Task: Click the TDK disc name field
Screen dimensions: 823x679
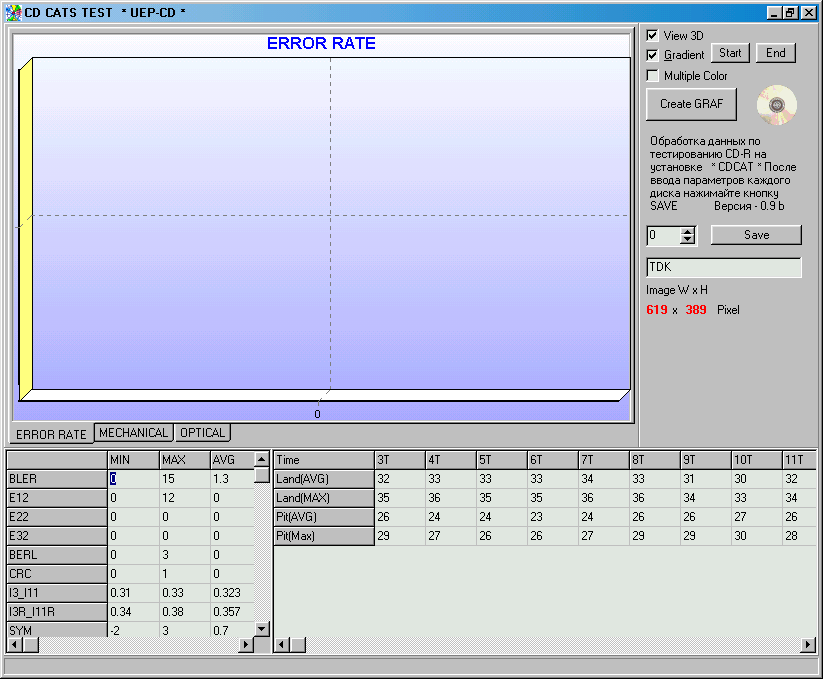Action: point(724,267)
